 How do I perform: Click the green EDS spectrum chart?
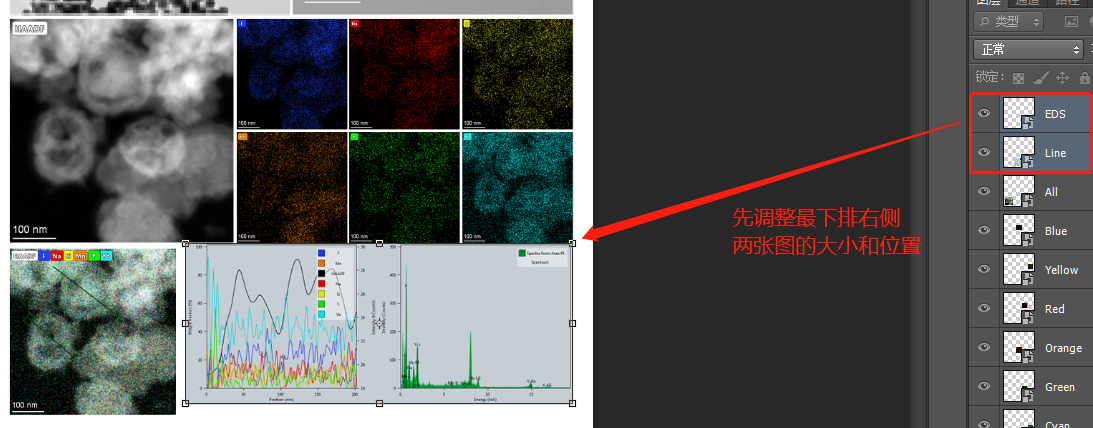click(476, 323)
